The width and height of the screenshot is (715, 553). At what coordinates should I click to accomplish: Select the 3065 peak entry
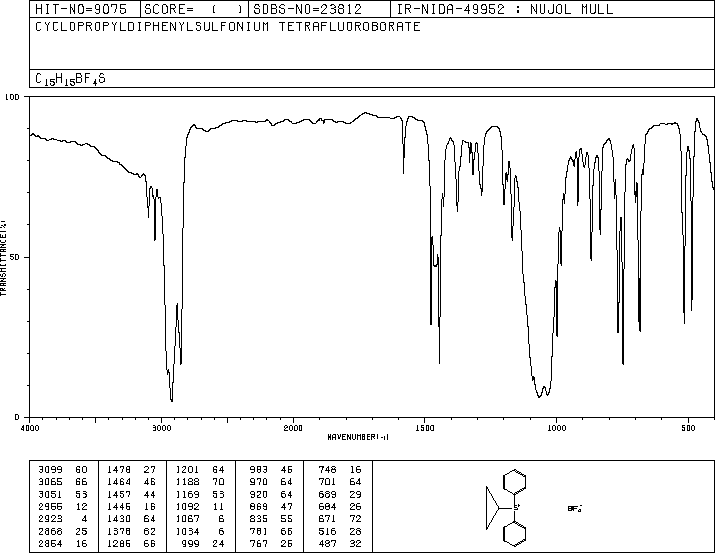point(63,482)
